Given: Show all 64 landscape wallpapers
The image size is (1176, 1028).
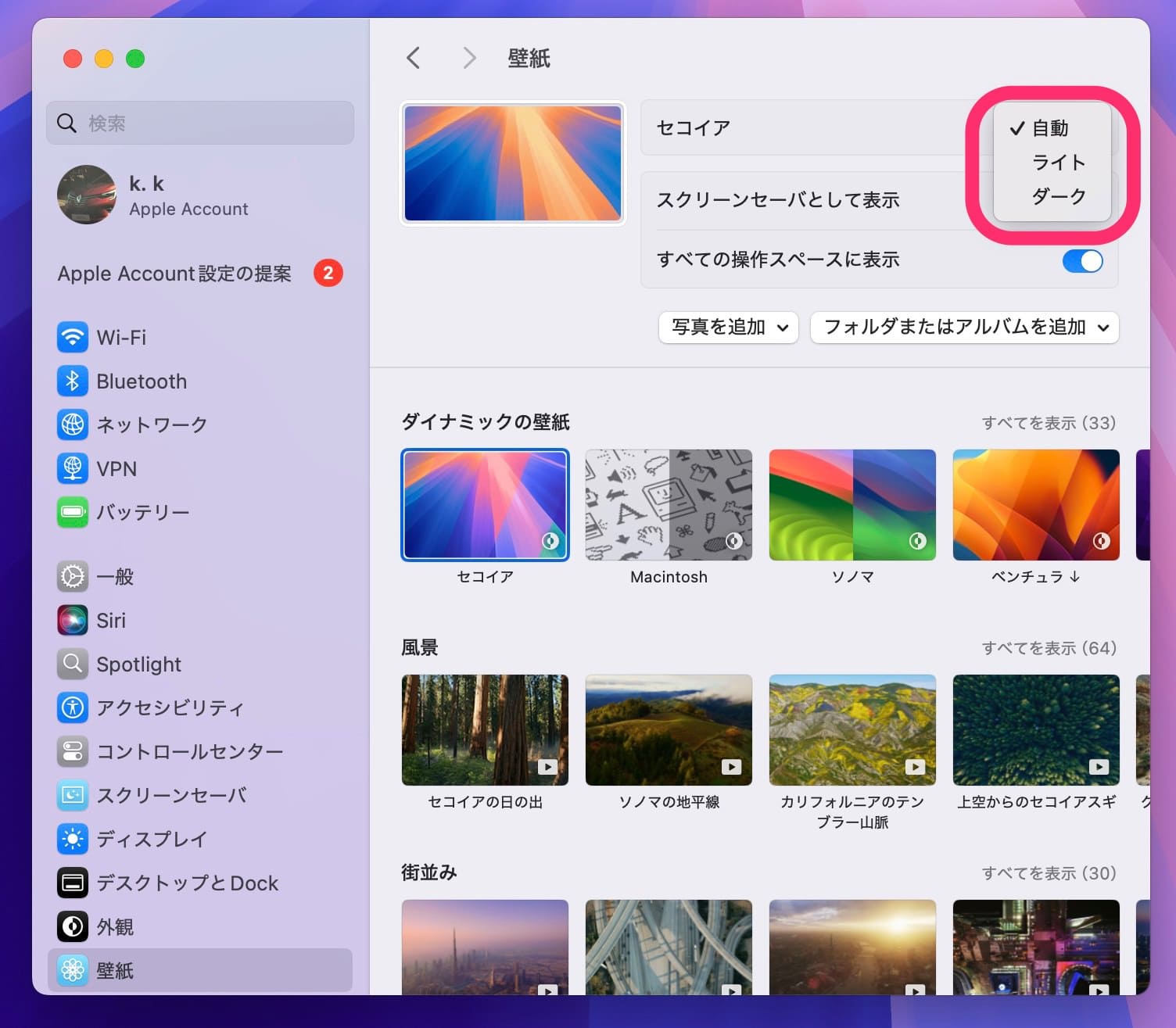Looking at the screenshot, I should (x=1049, y=648).
